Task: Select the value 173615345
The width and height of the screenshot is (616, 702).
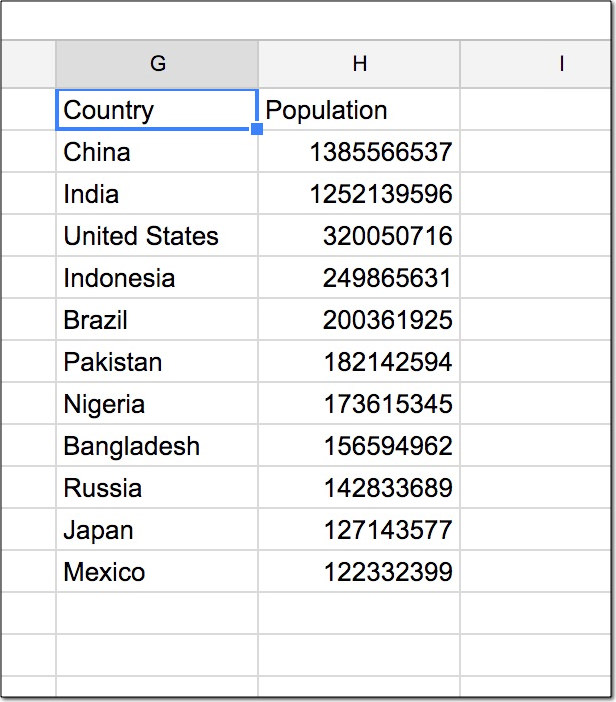Action: [x=359, y=404]
